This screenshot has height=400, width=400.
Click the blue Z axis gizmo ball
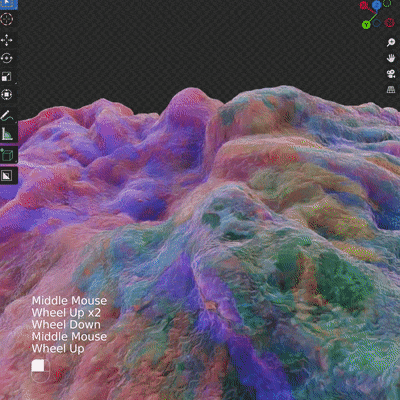pyautogui.click(x=376, y=5)
